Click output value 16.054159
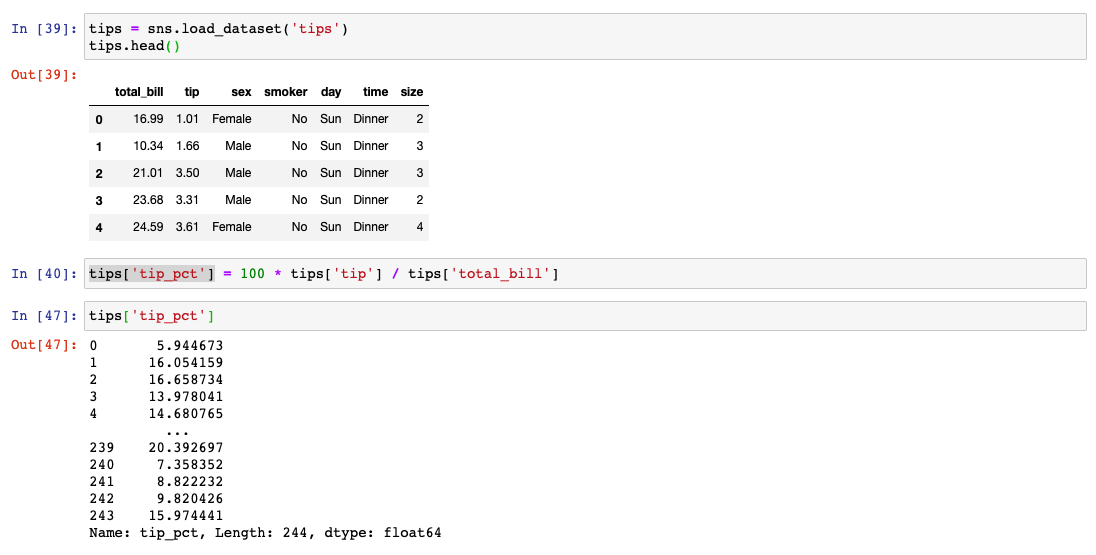This screenshot has width=1096, height=555. 186,363
